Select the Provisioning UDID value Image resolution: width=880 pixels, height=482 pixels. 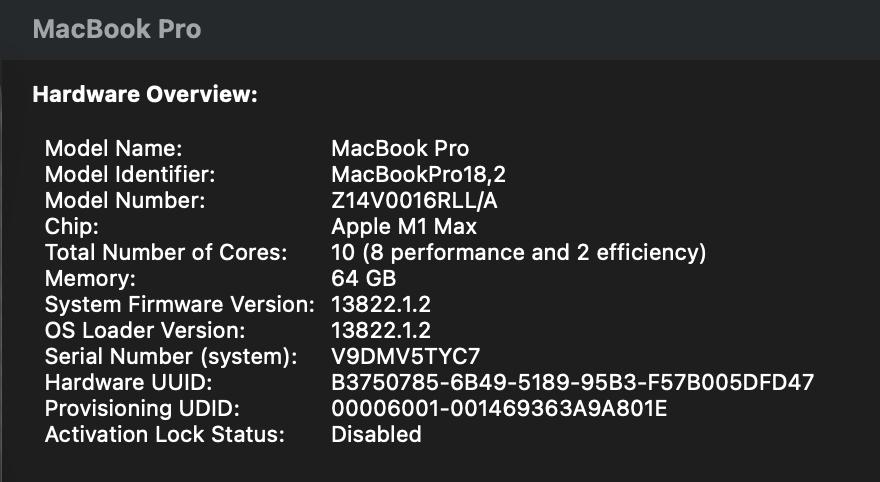[x=499, y=408]
